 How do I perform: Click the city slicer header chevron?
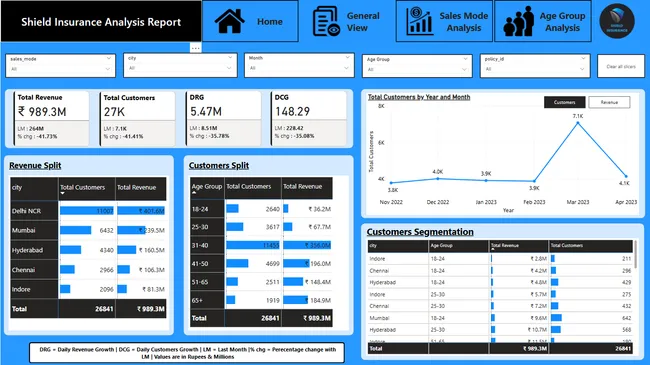[230, 58]
